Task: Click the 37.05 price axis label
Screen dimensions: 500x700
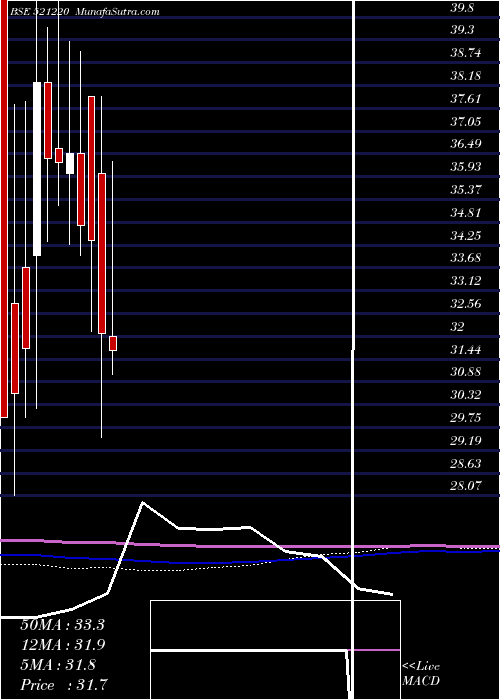Action: tap(465, 121)
